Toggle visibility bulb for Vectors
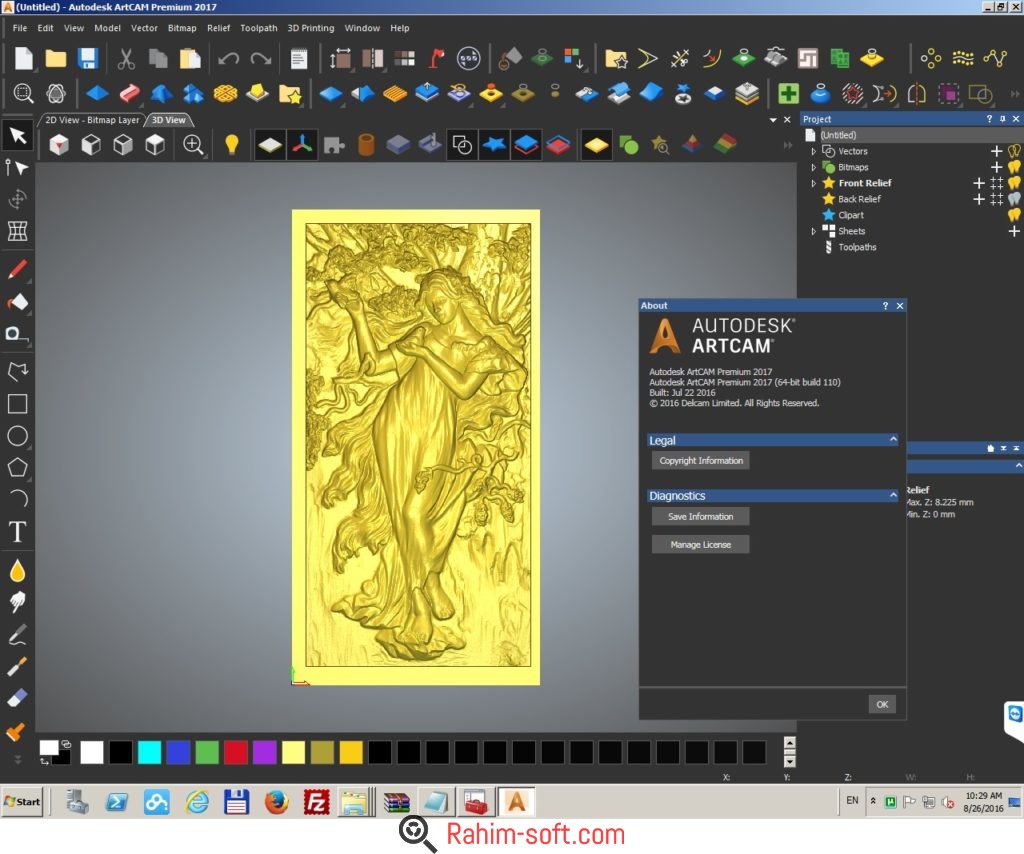The width and height of the screenshot is (1024, 854). (x=1014, y=151)
